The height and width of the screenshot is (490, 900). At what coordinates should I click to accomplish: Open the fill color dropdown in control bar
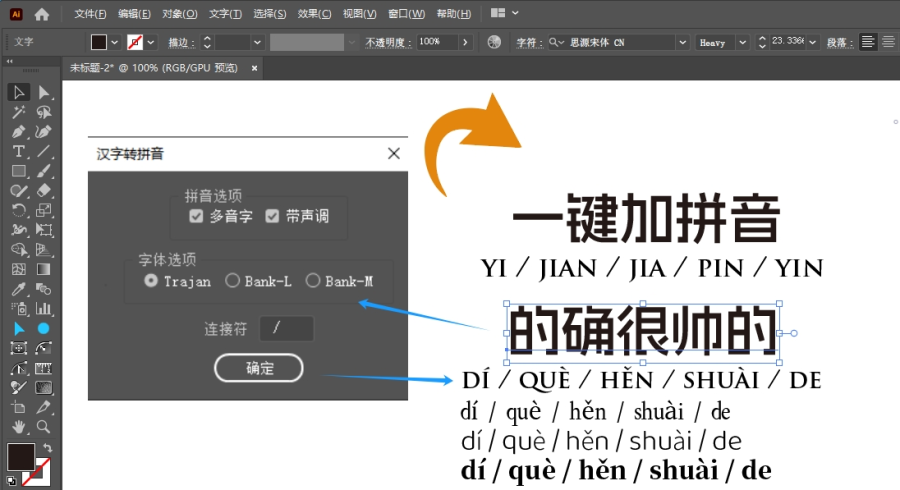[115, 42]
